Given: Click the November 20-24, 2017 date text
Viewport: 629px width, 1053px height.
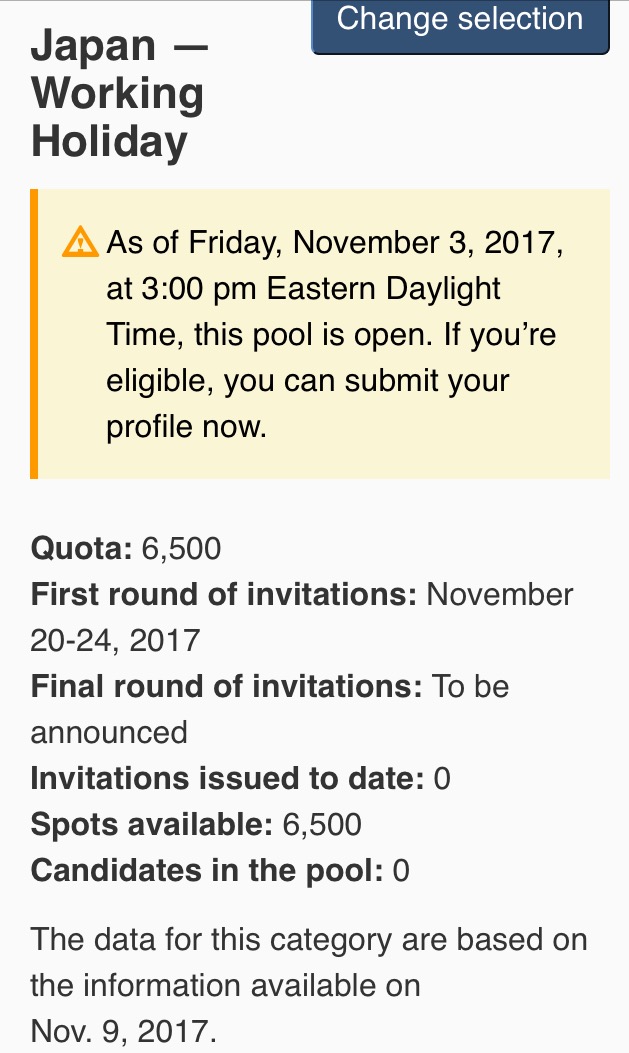Looking at the screenshot, I should (301, 617).
